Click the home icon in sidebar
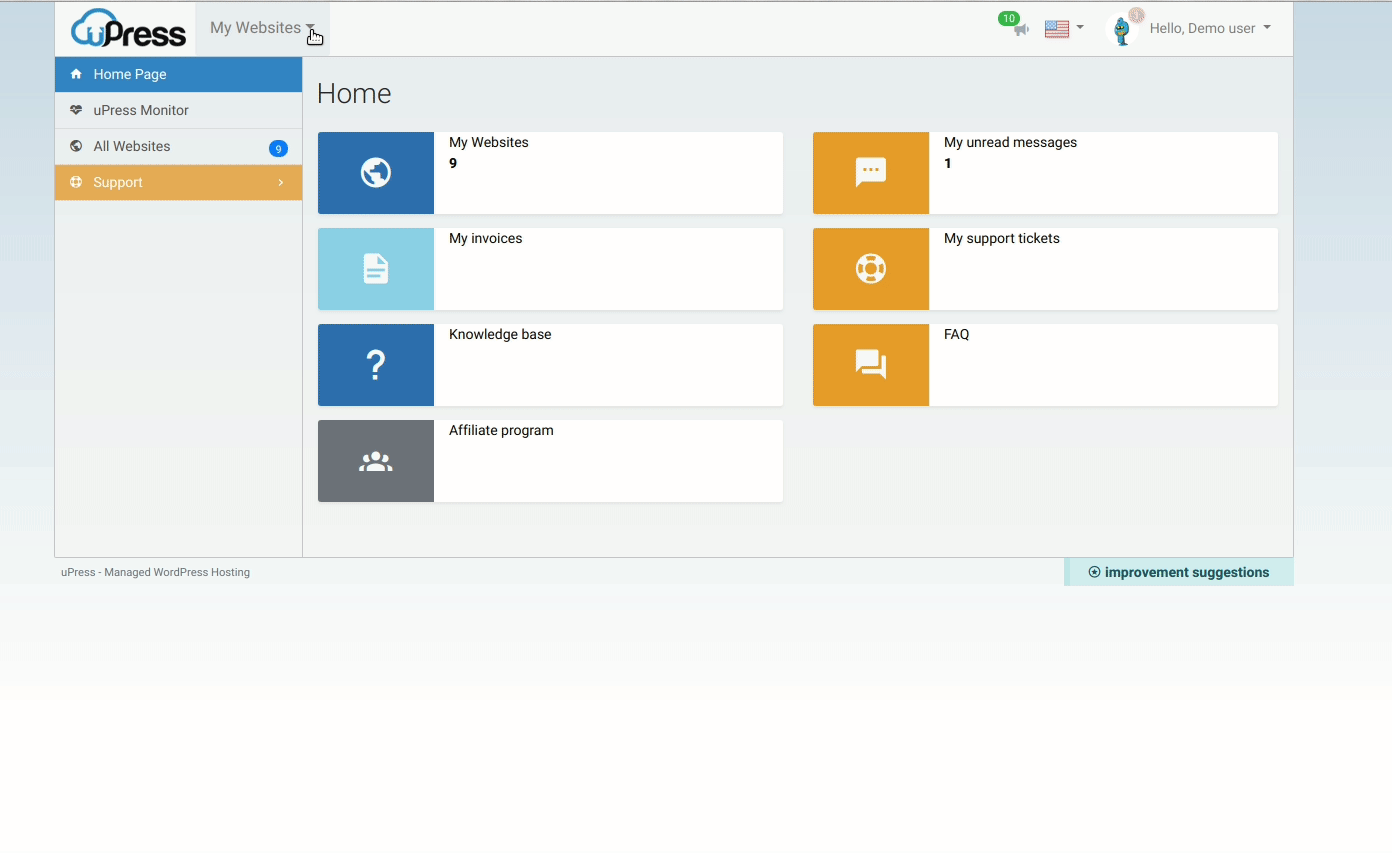Viewport: 1392px width, 853px height. 76,74
